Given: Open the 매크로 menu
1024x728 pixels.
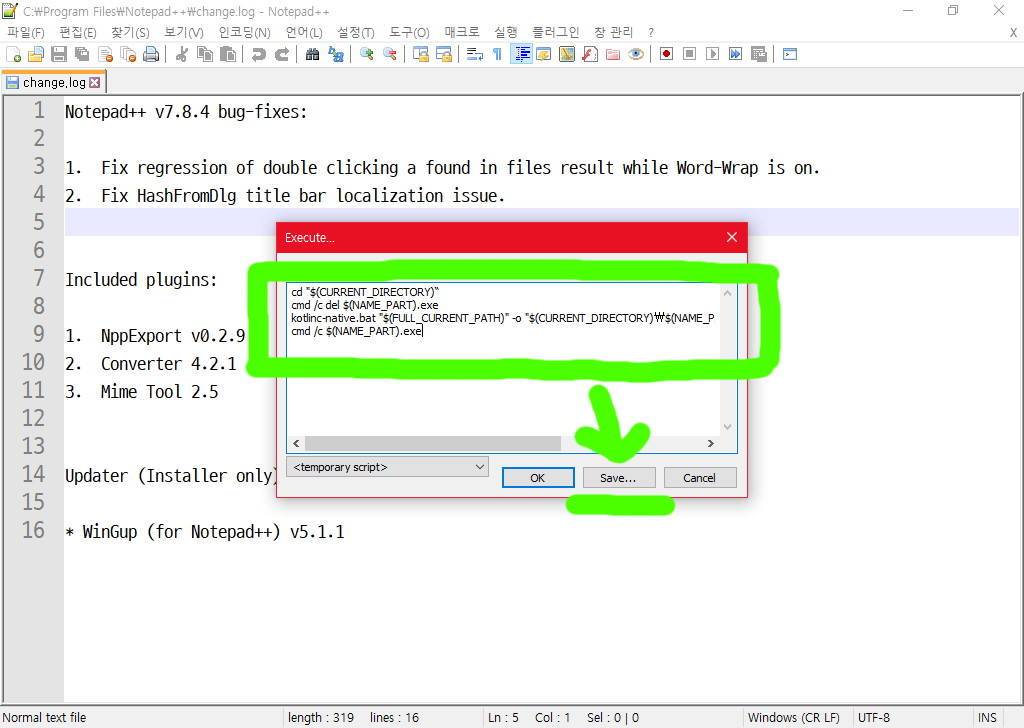Looking at the screenshot, I should pos(462,32).
